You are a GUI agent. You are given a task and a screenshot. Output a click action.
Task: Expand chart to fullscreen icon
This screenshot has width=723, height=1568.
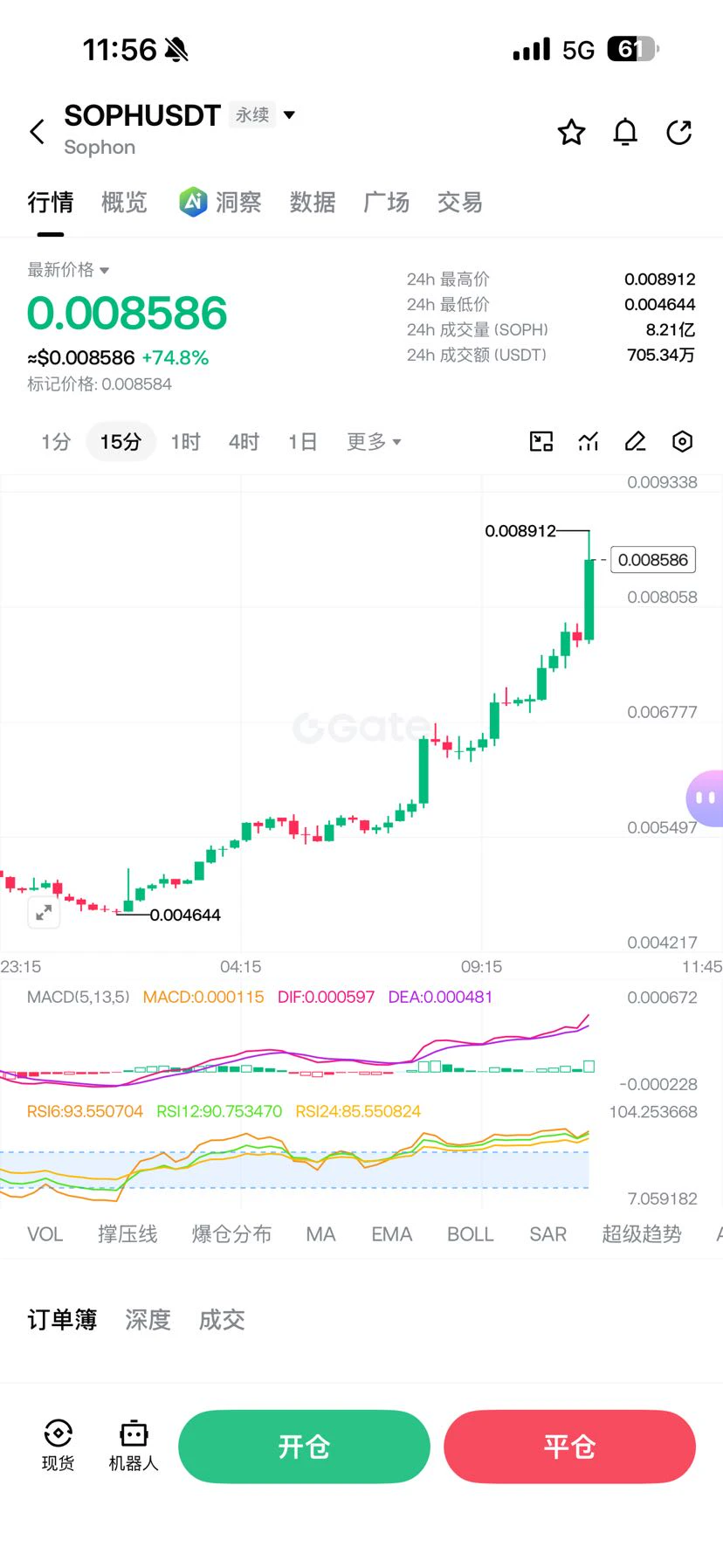click(x=44, y=914)
